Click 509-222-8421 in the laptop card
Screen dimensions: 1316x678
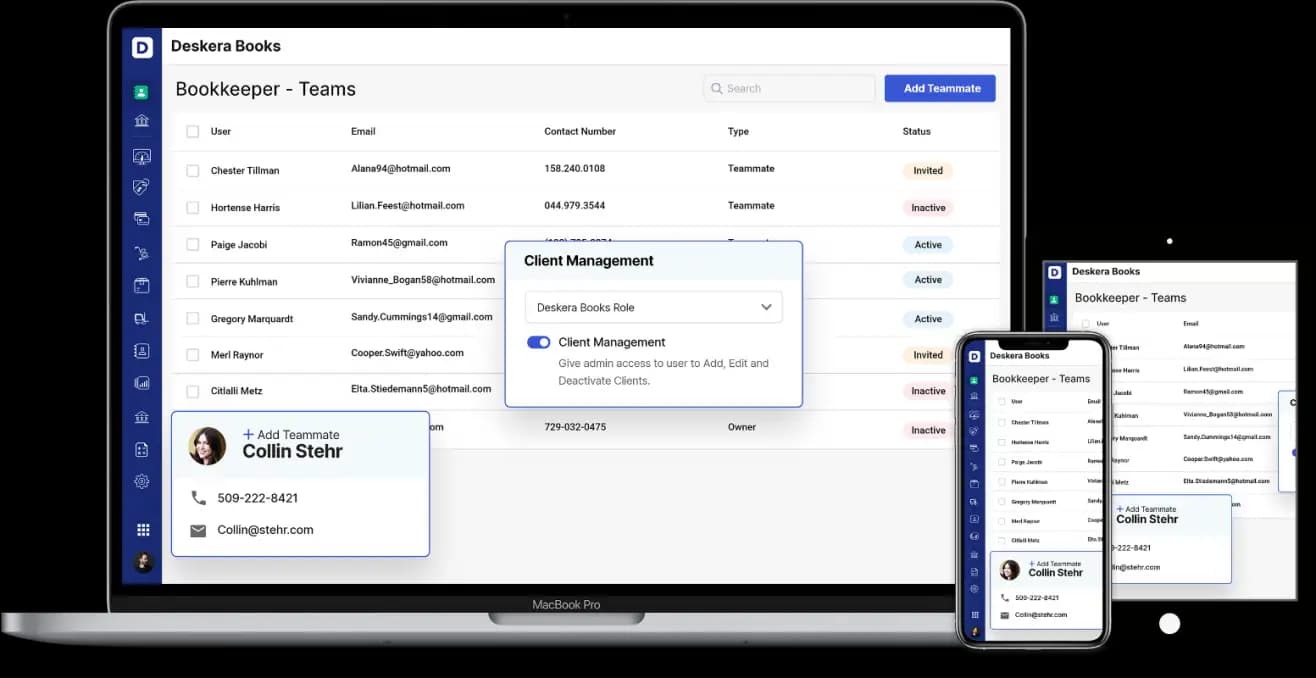(x=257, y=498)
